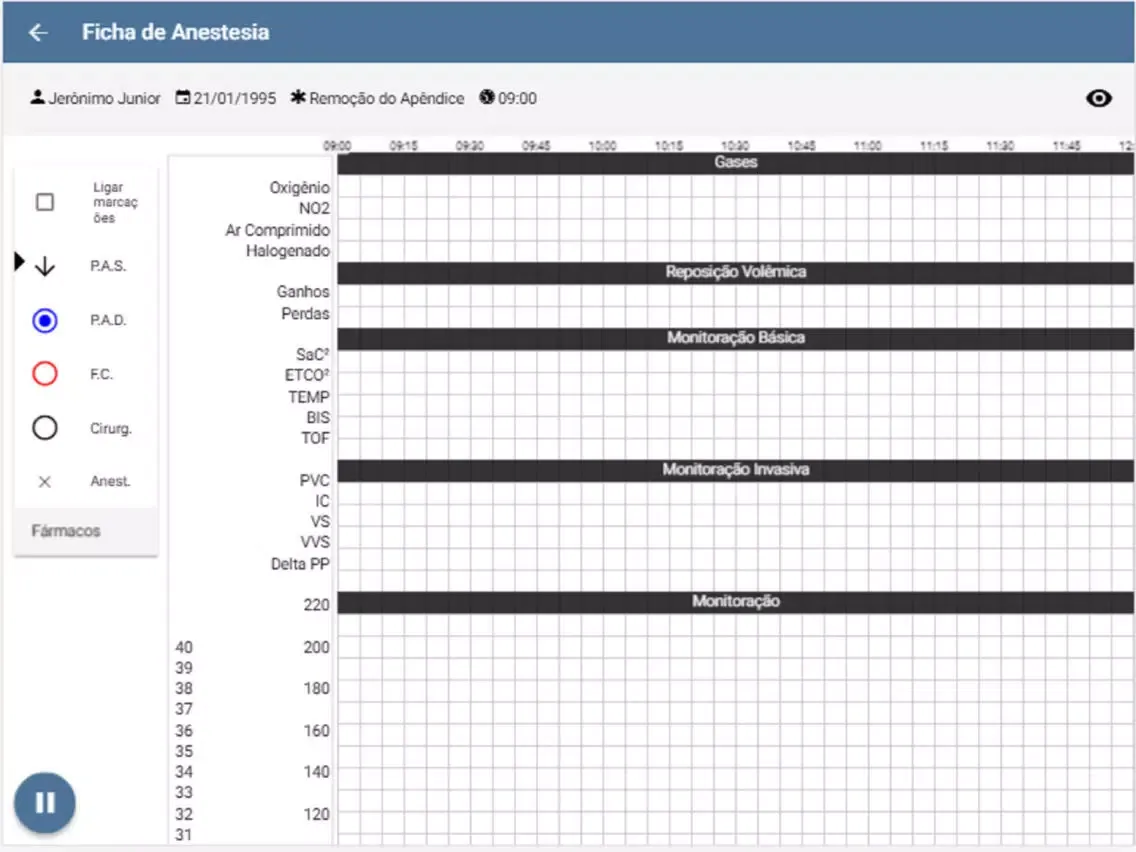Click the 09:15 timeline marker

click(x=404, y=146)
